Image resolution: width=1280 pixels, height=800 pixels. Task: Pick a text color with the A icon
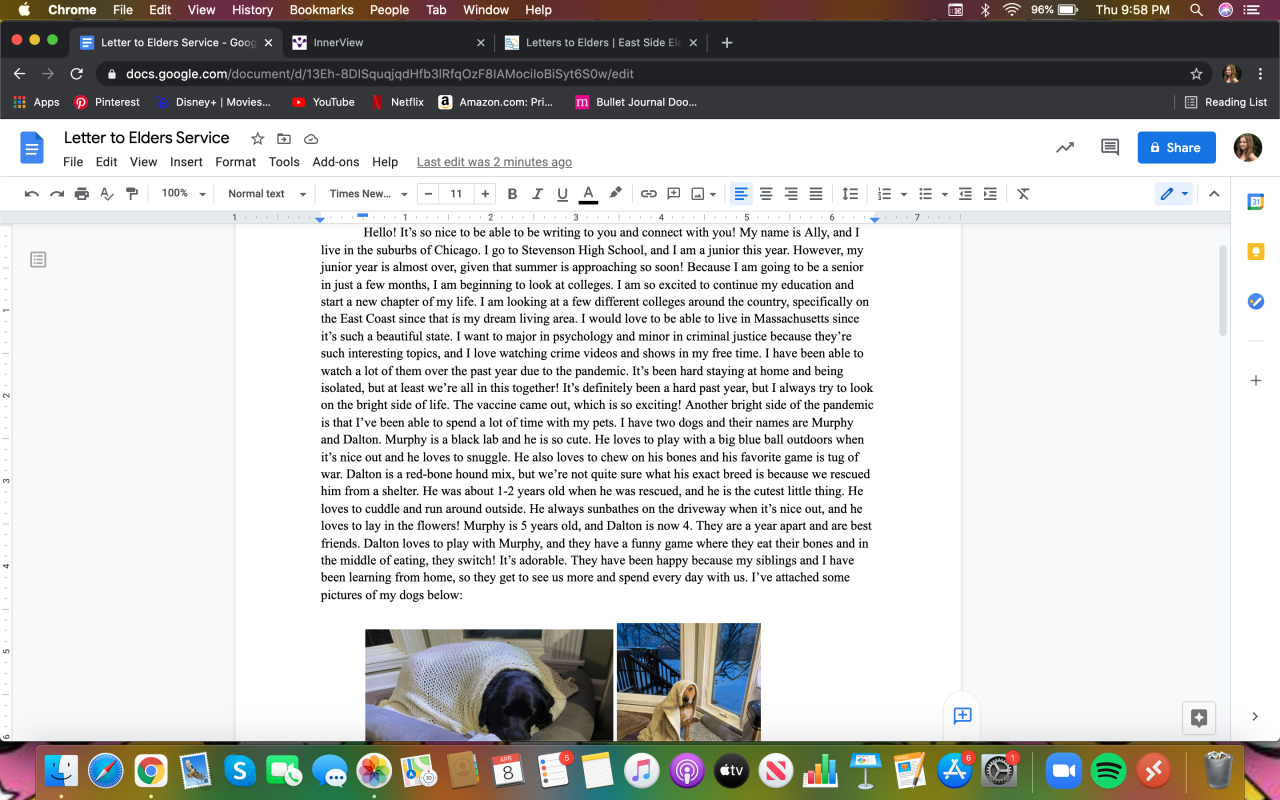588,194
